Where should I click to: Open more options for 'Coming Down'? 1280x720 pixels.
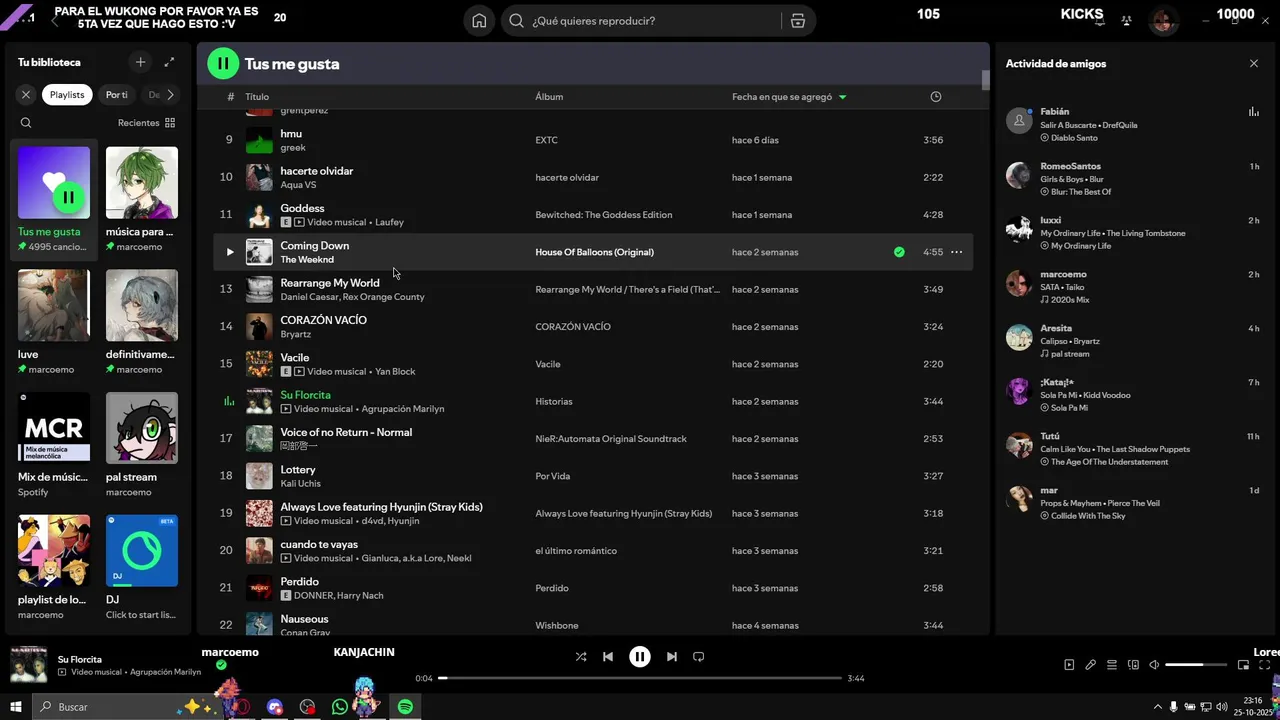click(956, 252)
